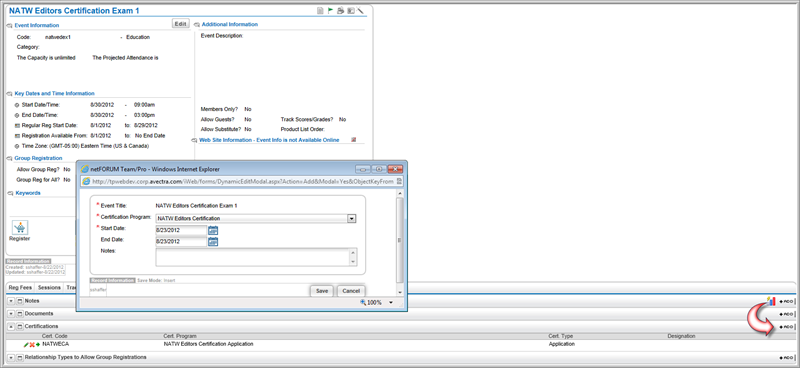Viewport: 800px width, 368px height.
Task: Open the Web Site Information link
Action: tap(269, 140)
